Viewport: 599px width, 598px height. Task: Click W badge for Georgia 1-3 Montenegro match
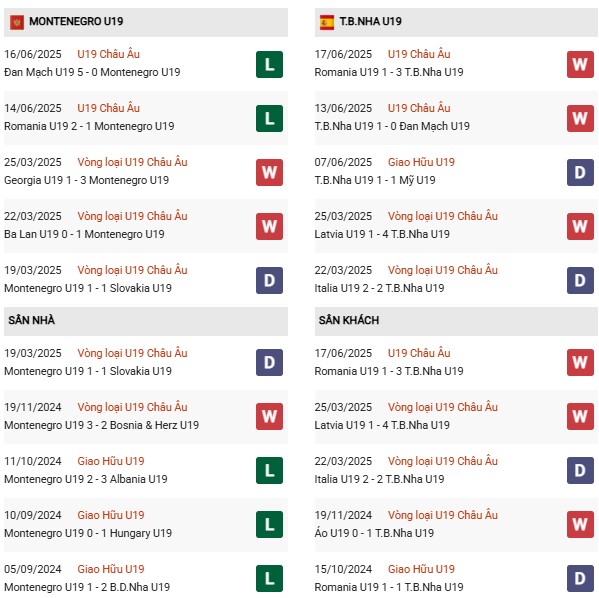point(269,172)
